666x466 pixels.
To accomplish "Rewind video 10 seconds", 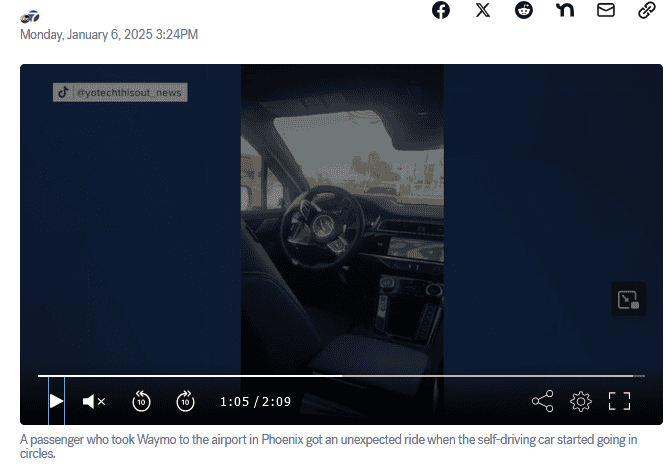I will coord(141,401).
